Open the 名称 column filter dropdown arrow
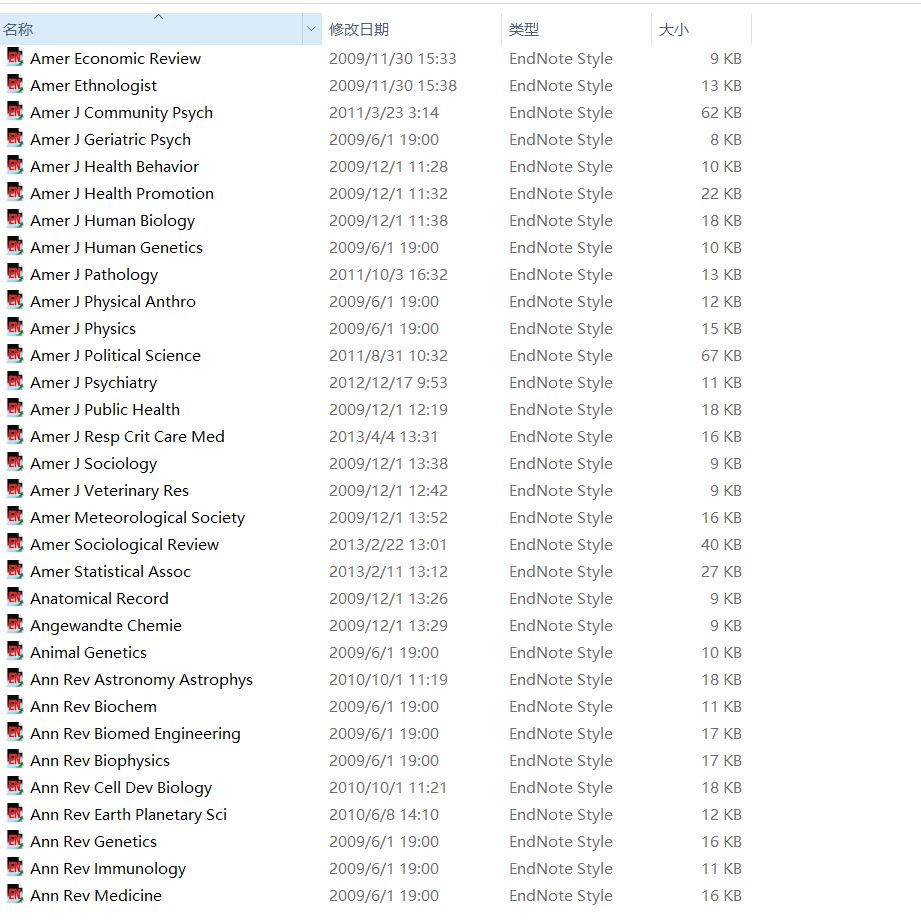The width and height of the screenshot is (921, 922). pos(311,29)
